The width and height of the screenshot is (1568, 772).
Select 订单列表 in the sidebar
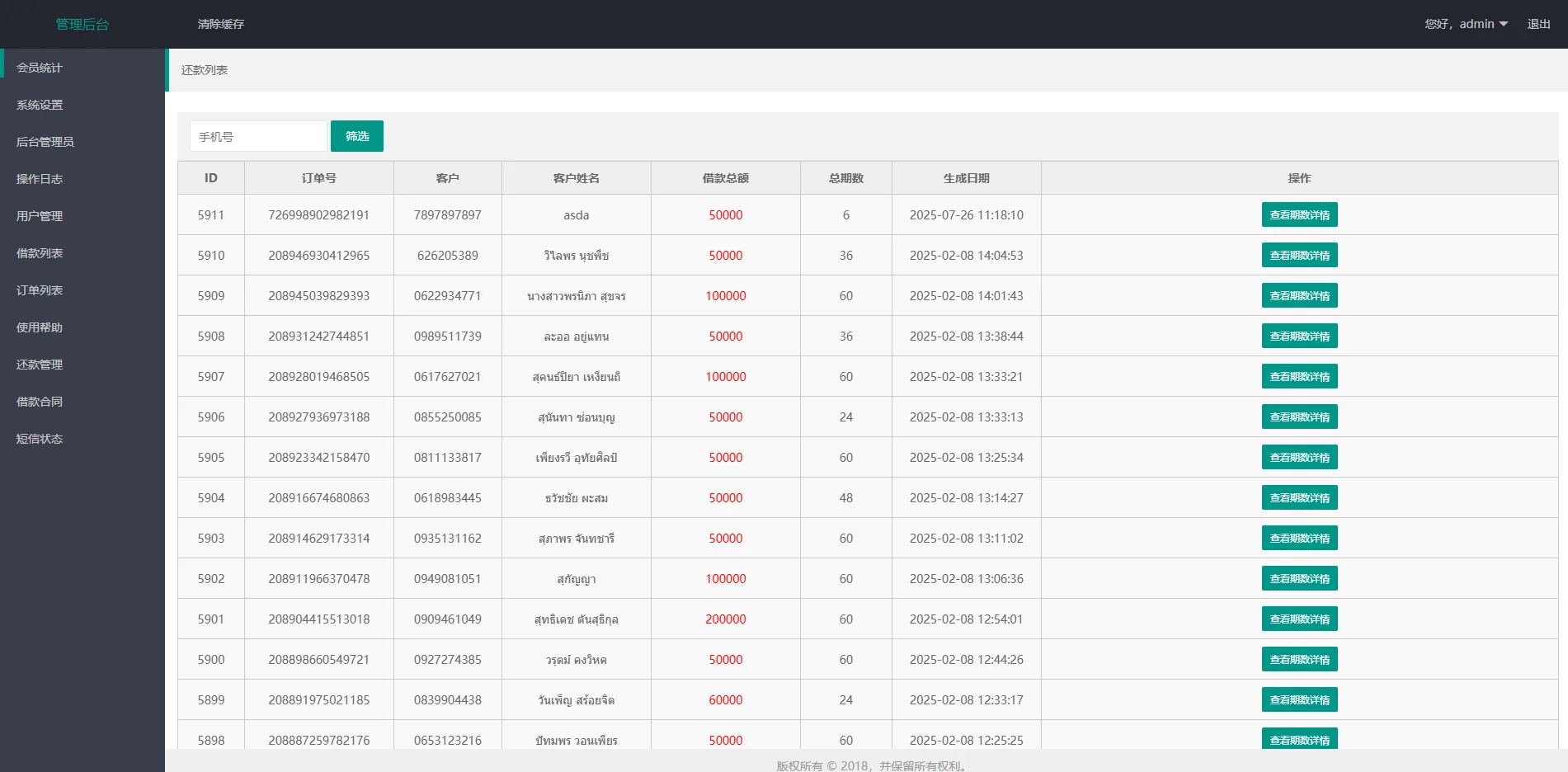(x=40, y=290)
